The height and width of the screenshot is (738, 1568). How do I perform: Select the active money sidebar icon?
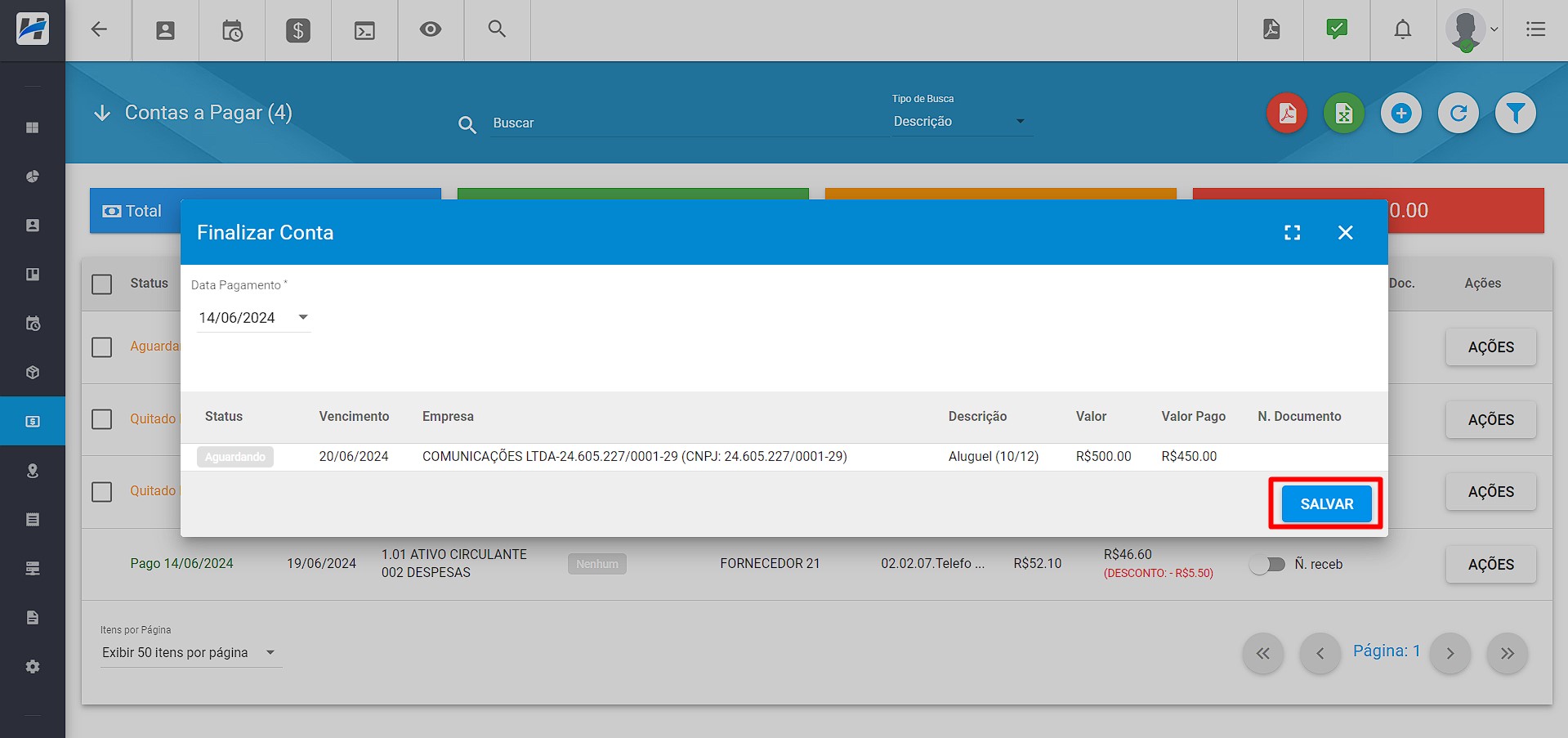[33, 421]
